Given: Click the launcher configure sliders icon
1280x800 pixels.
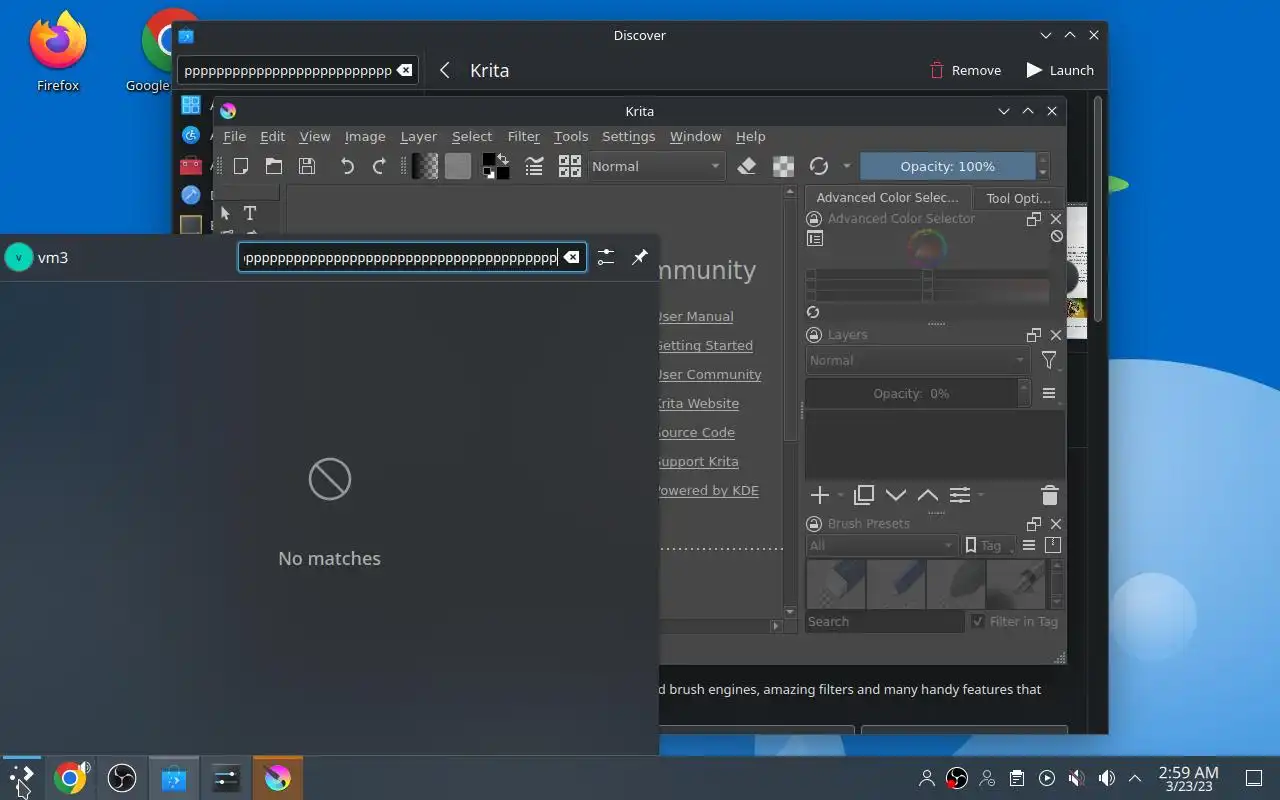Looking at the screenshot, I should (x=605, y=257).
